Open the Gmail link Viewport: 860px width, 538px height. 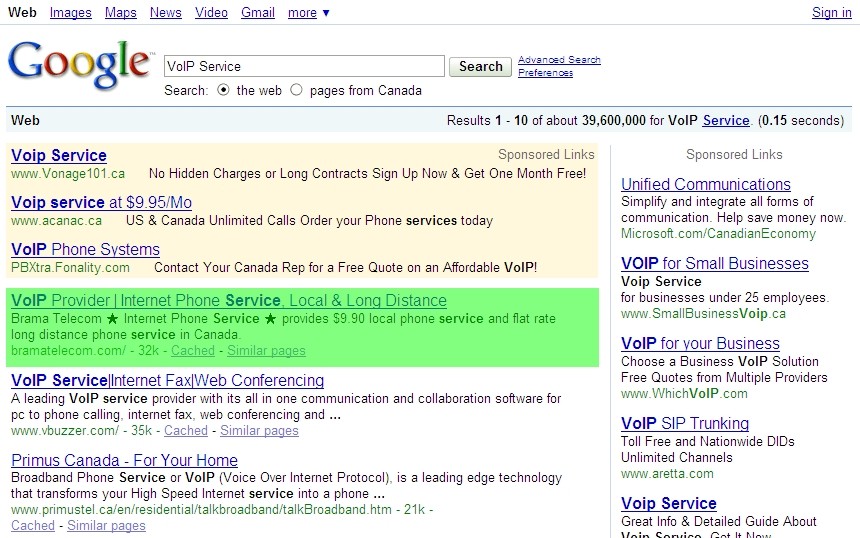click(258, 13)
